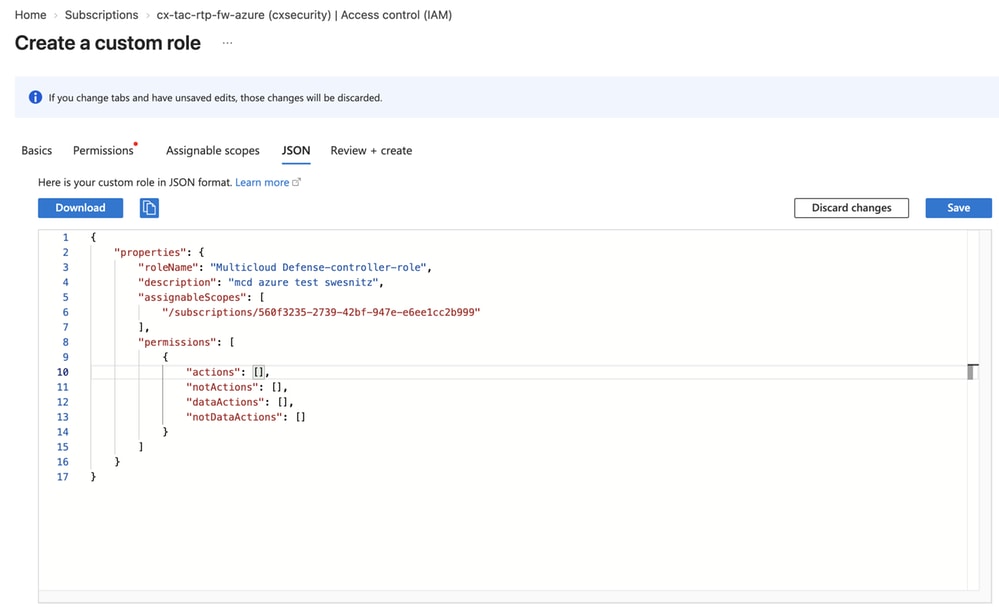Select the JSON tab
Image resolution: width=999 pixels, height=607 pixels.
pyautogui.click(x=296, y=150)
